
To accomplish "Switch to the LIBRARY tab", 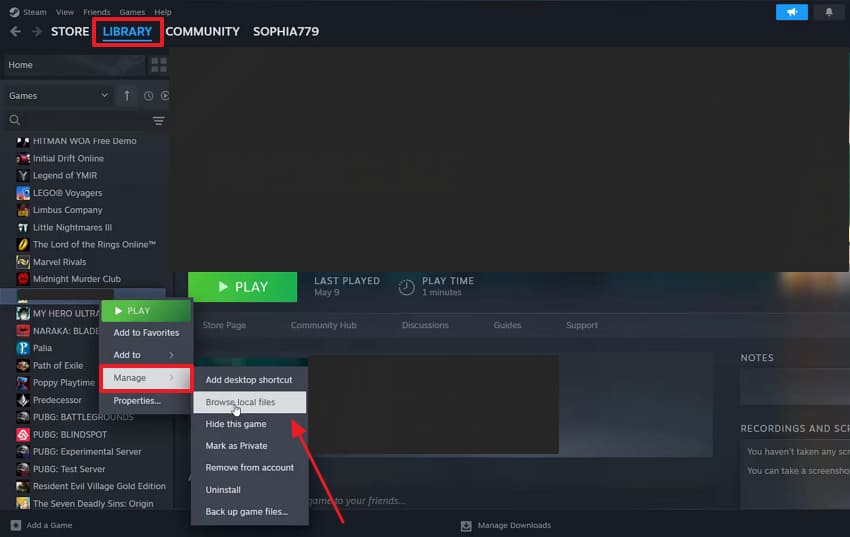I will 127,32.
